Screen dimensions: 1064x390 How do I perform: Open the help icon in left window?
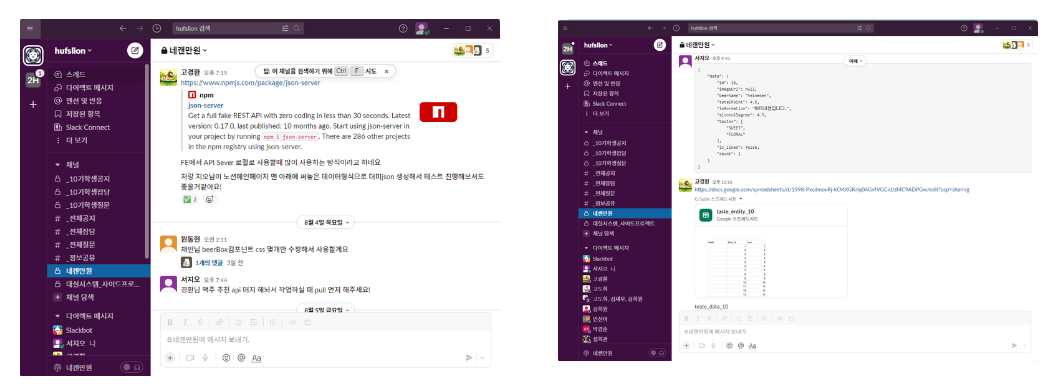click(403, 28)
